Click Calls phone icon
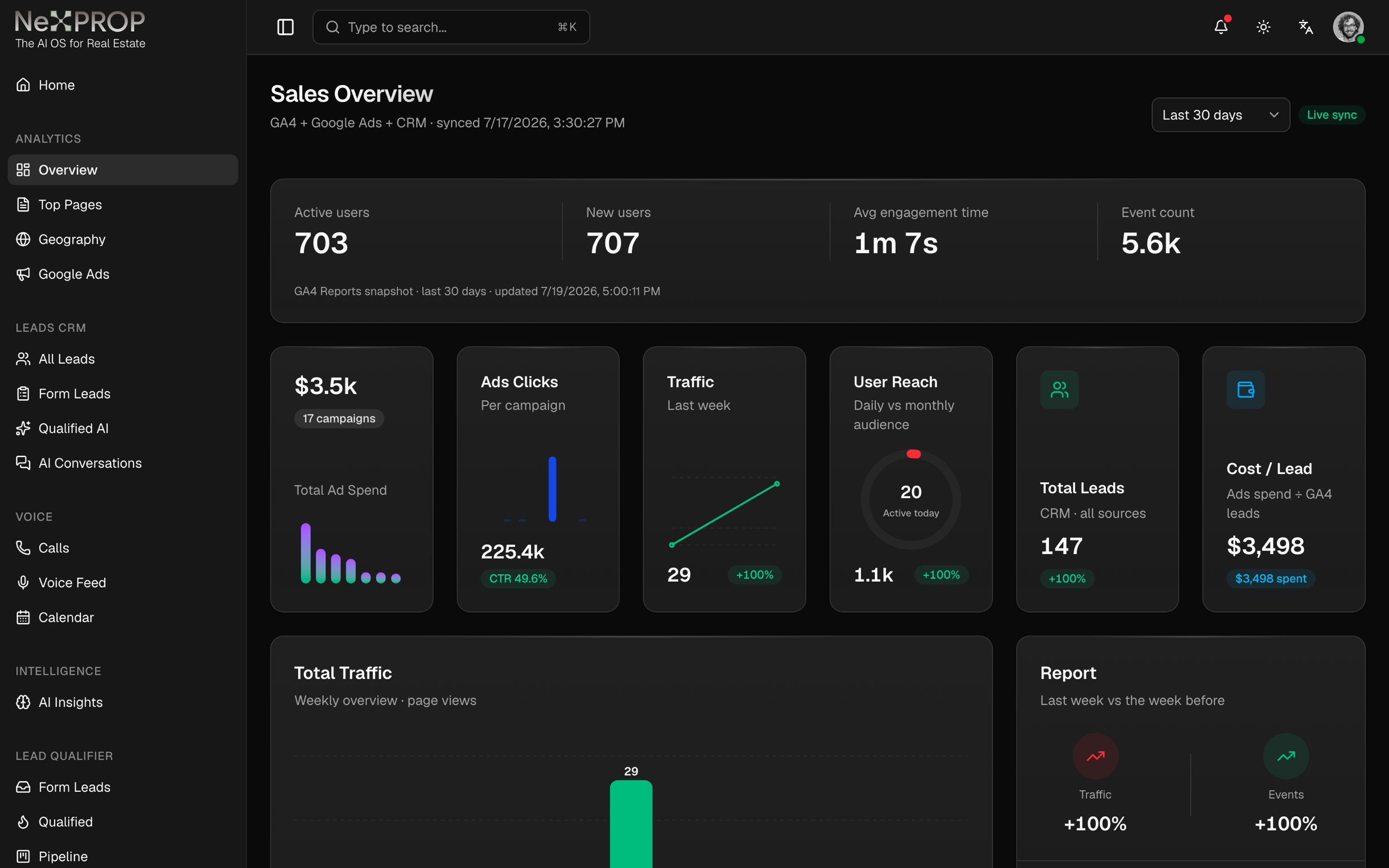The image size is (1389, 868). pyautogui.click(x=23, y=548)
